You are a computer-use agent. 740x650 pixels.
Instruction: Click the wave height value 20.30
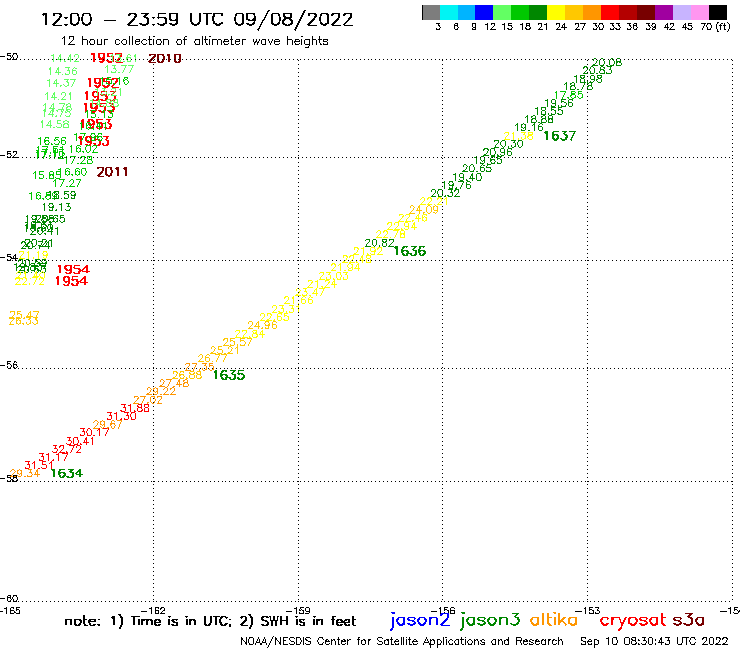pyautogui.click(x=508, y=144)
